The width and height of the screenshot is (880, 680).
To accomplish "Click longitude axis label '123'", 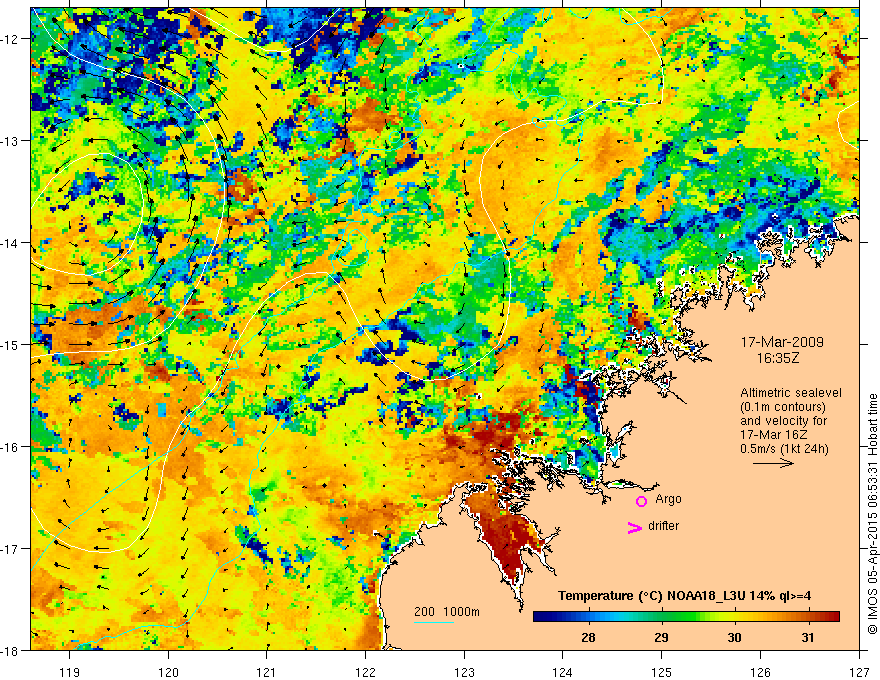I will point(464,672).
